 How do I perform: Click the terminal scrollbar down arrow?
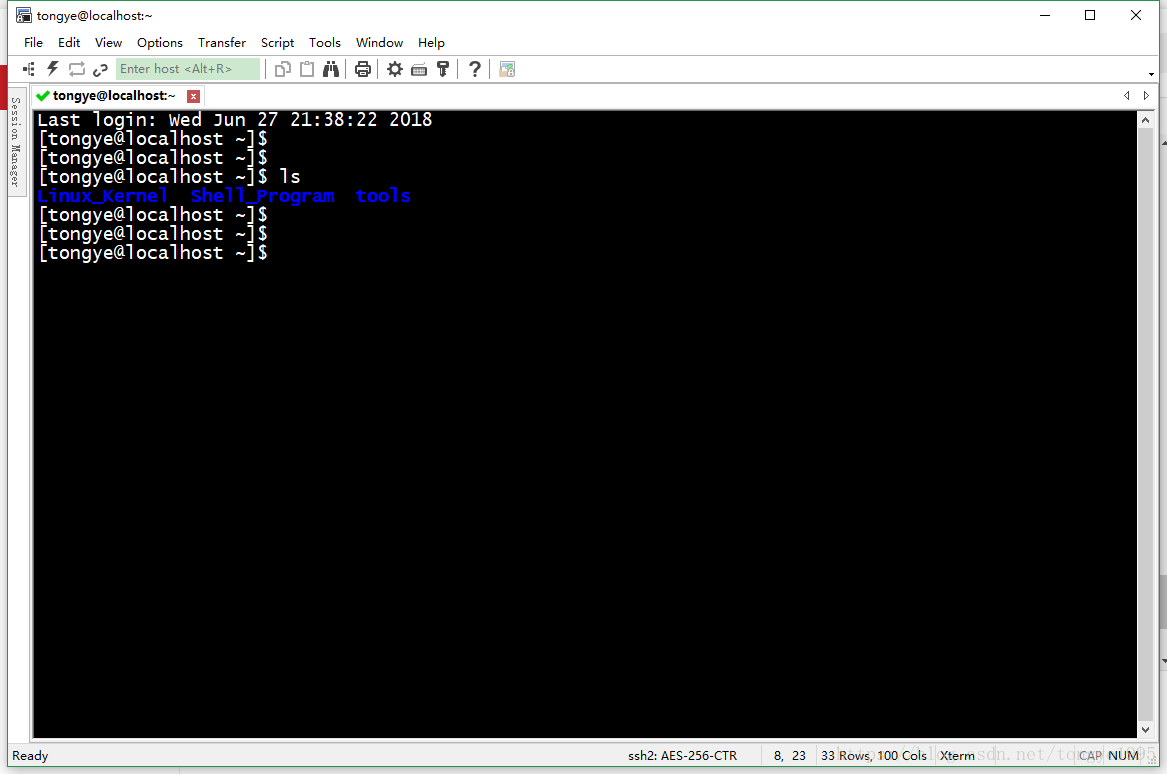[x=1145, y=730]
